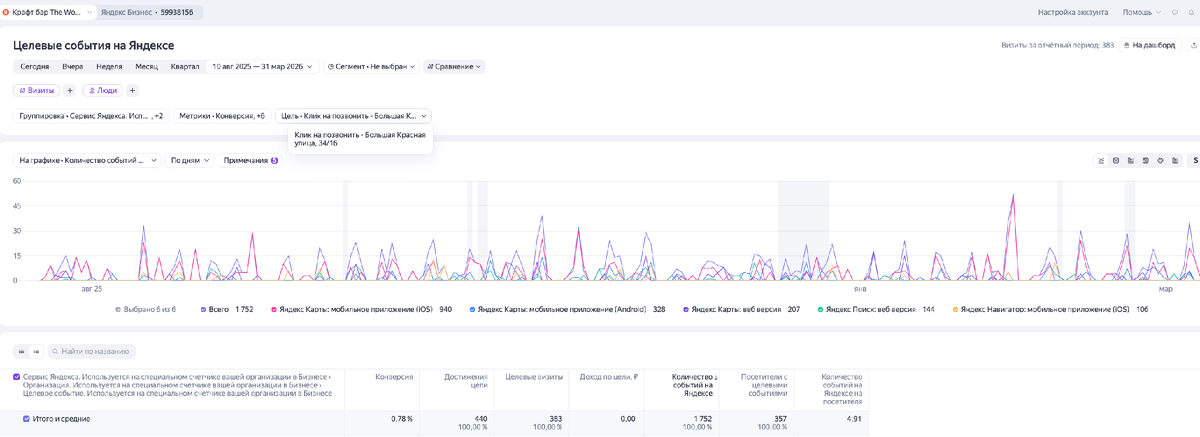Select the Месяц period tab
1200x437 pixels.
pyautogui.click(x=146, y=66)
